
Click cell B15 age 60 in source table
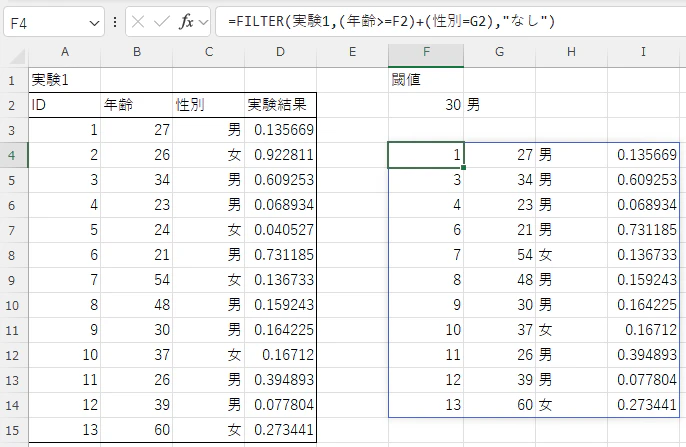point(137,430)
